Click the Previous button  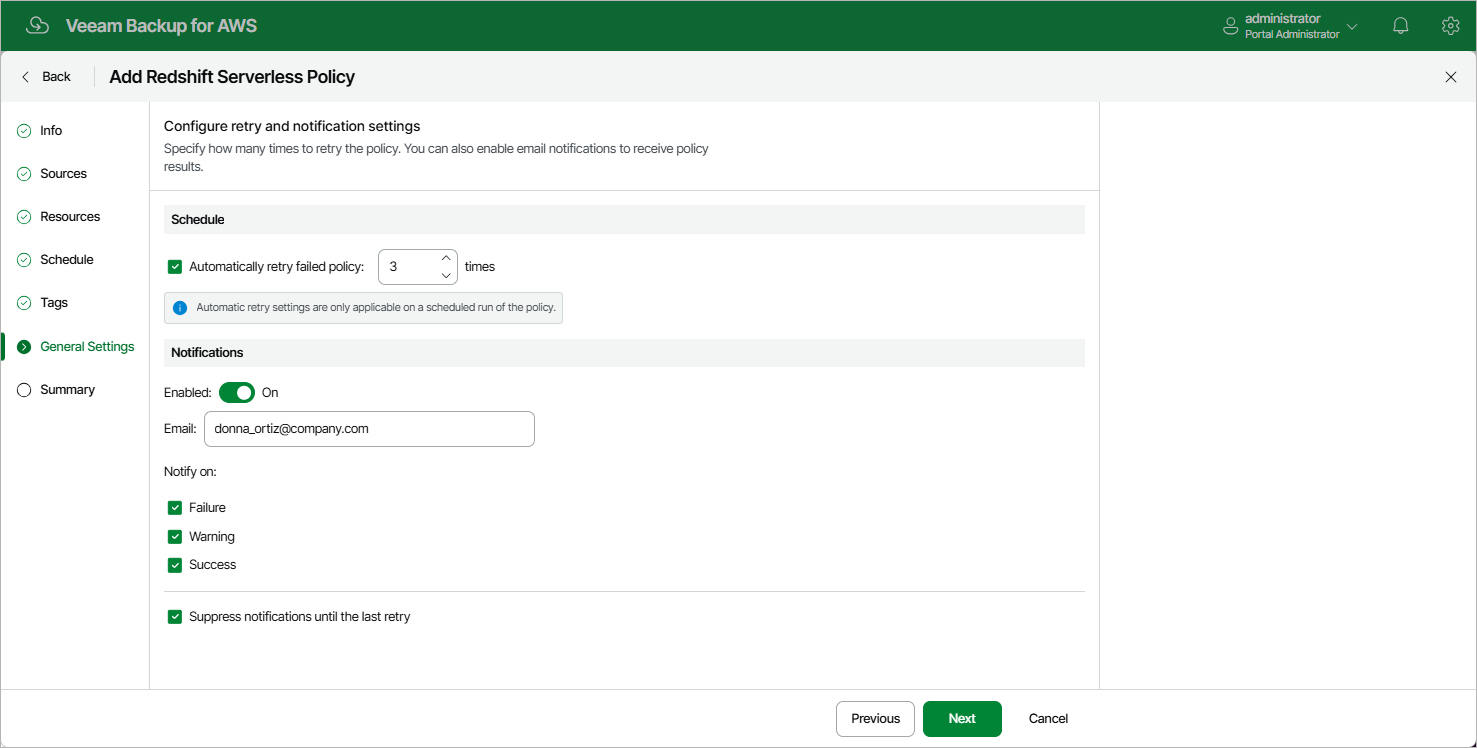(x=875, y=719)
